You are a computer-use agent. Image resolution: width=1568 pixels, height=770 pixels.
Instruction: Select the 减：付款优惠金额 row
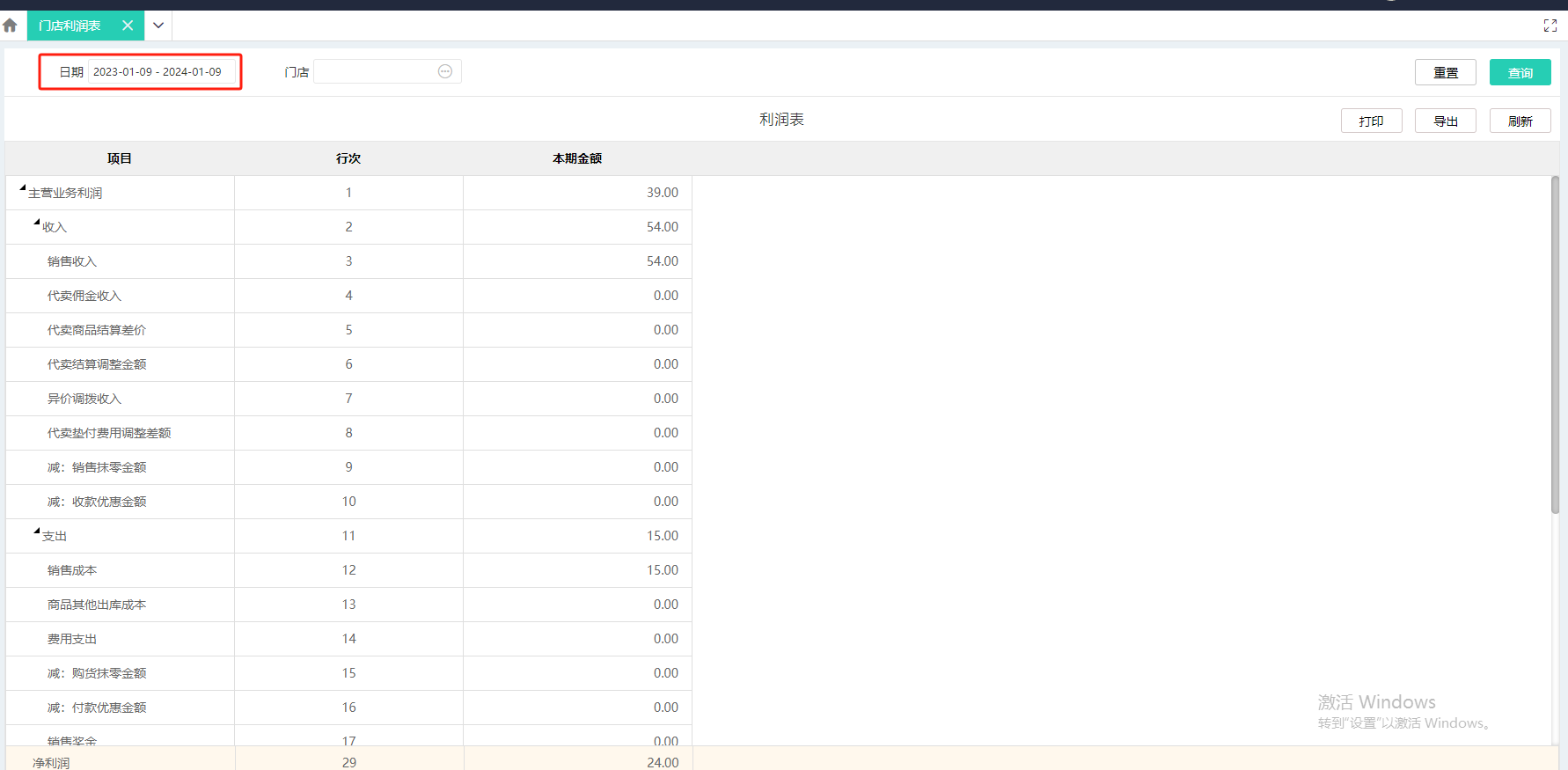tap(348, 708)
